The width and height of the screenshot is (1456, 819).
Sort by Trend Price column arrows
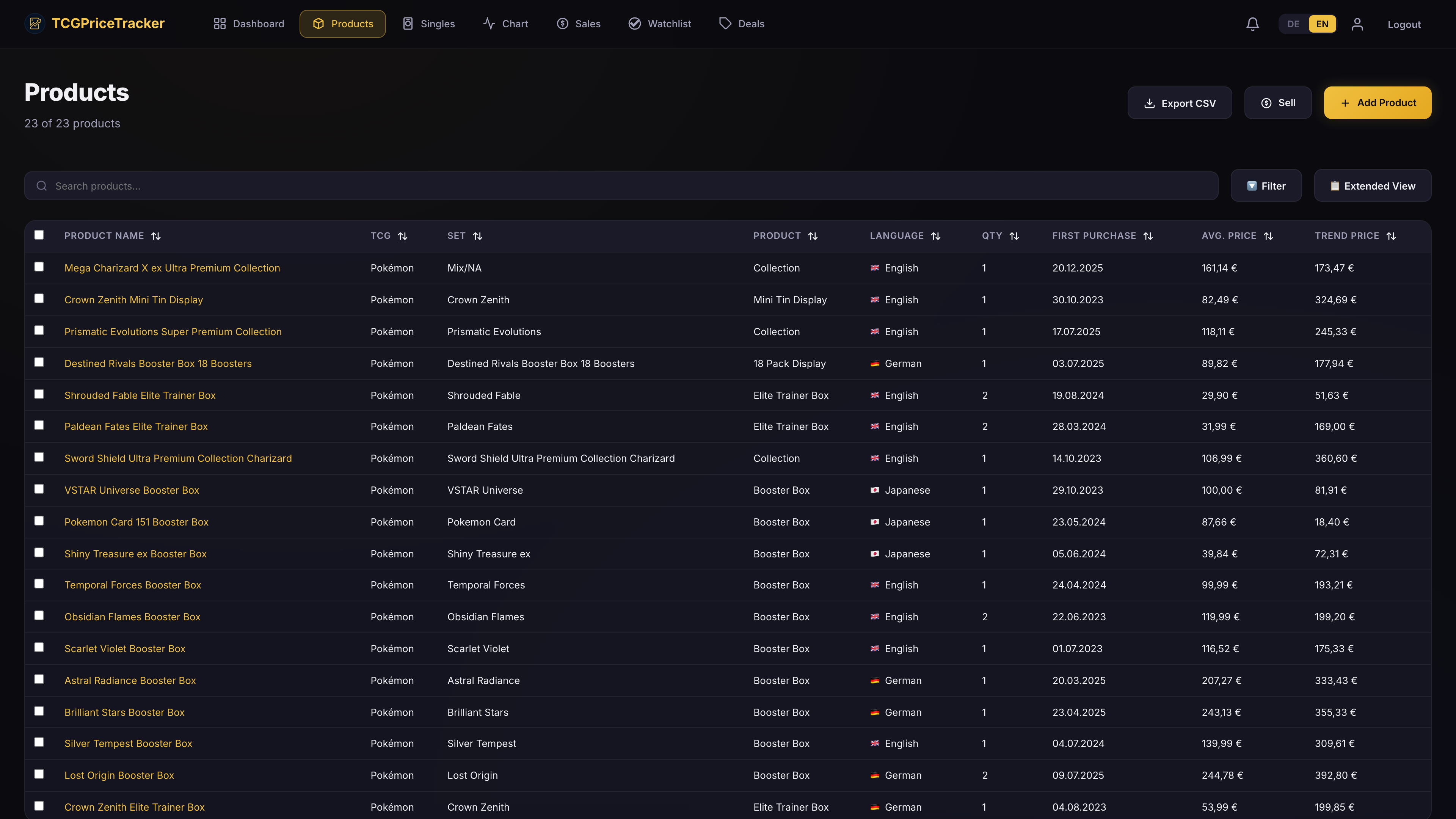tap(1391, 236)
